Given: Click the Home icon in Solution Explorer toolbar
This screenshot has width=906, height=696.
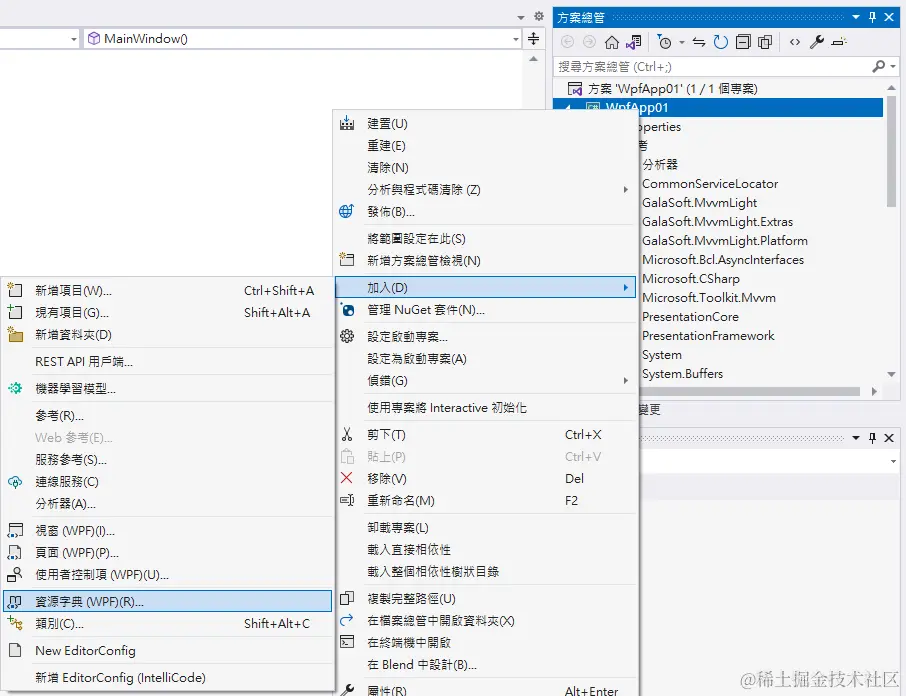Looking at the screenshot, I should tap(612, 41).
